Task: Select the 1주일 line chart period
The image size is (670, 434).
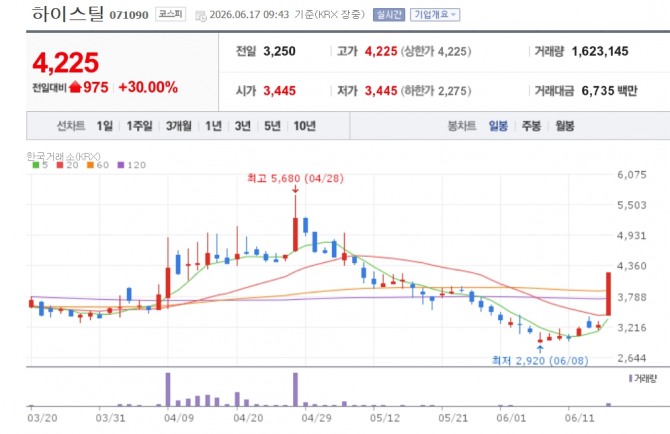Action: pos(139,126)
